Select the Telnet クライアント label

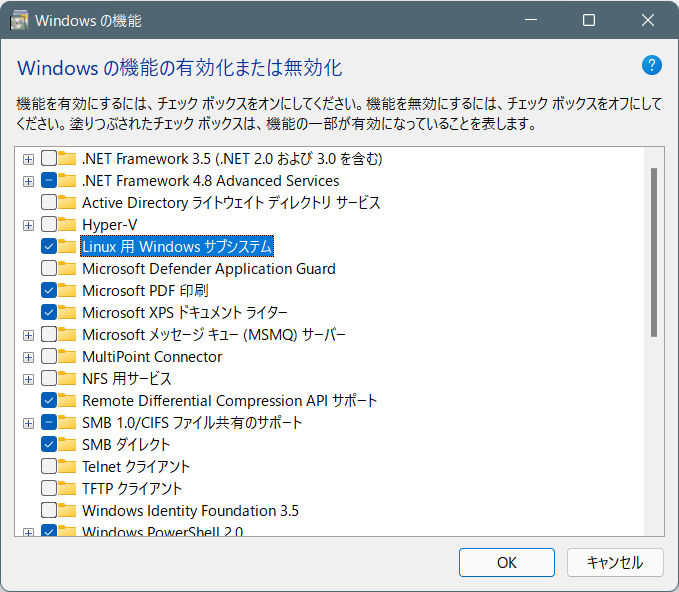point(136,466)
